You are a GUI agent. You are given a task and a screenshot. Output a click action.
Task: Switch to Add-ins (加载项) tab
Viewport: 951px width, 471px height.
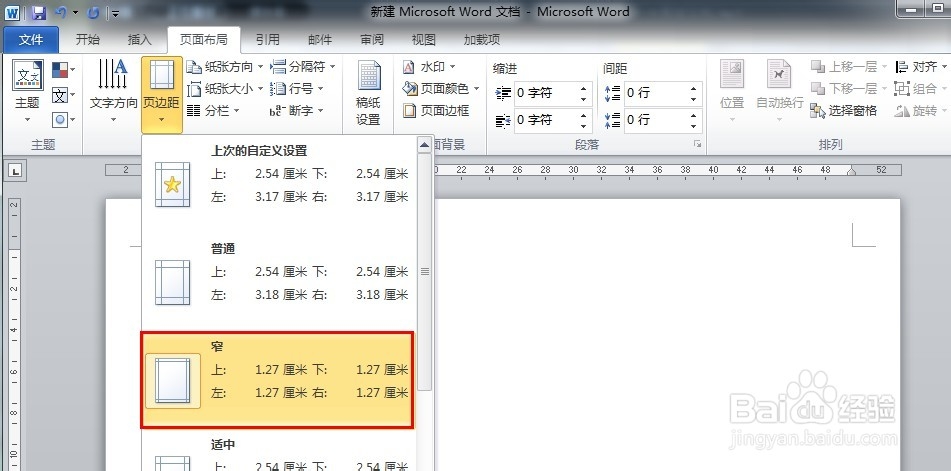tap(482, 40)
